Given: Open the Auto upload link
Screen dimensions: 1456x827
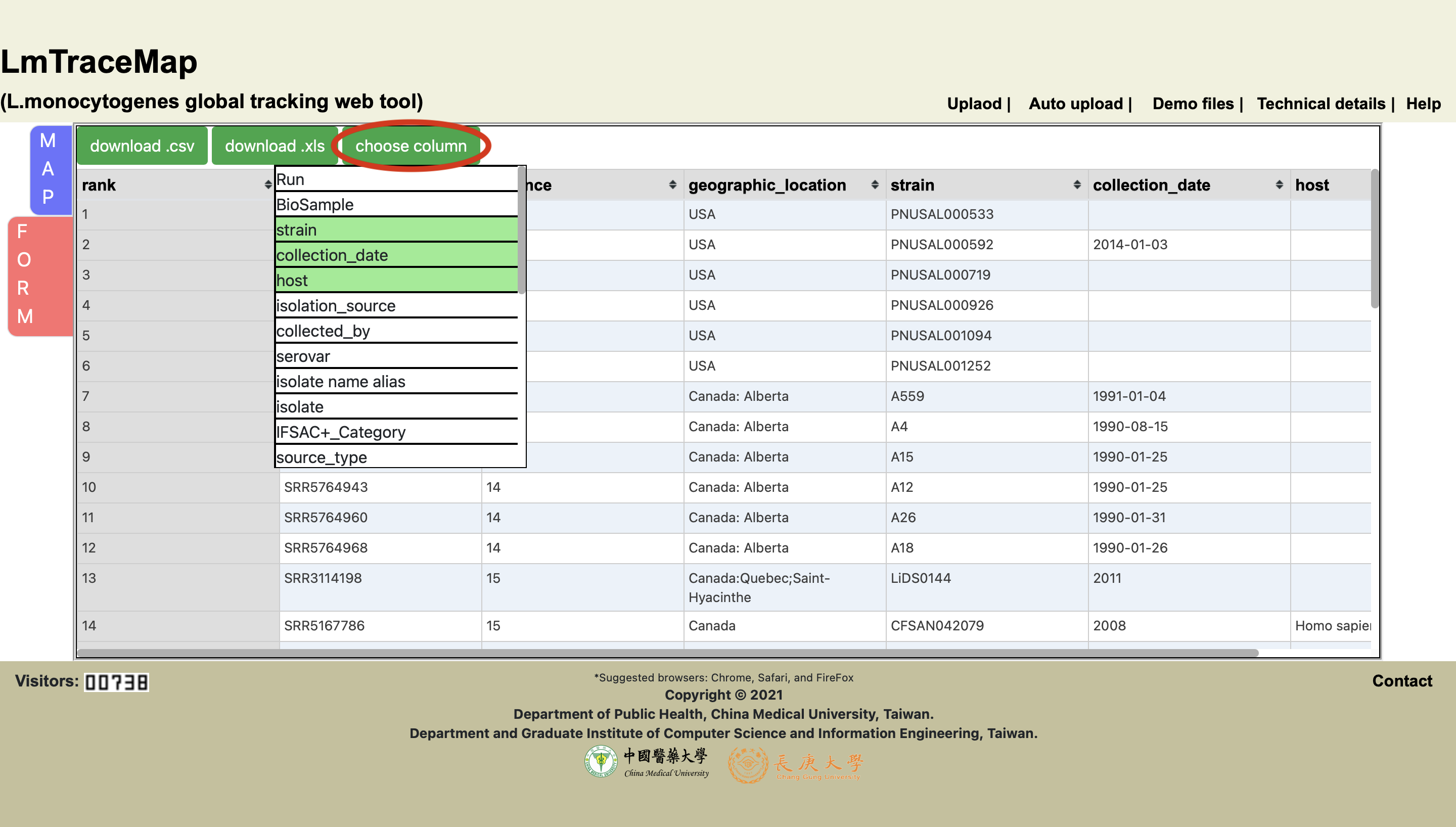Looking at the screenshot, I should tap(1076, 103).
